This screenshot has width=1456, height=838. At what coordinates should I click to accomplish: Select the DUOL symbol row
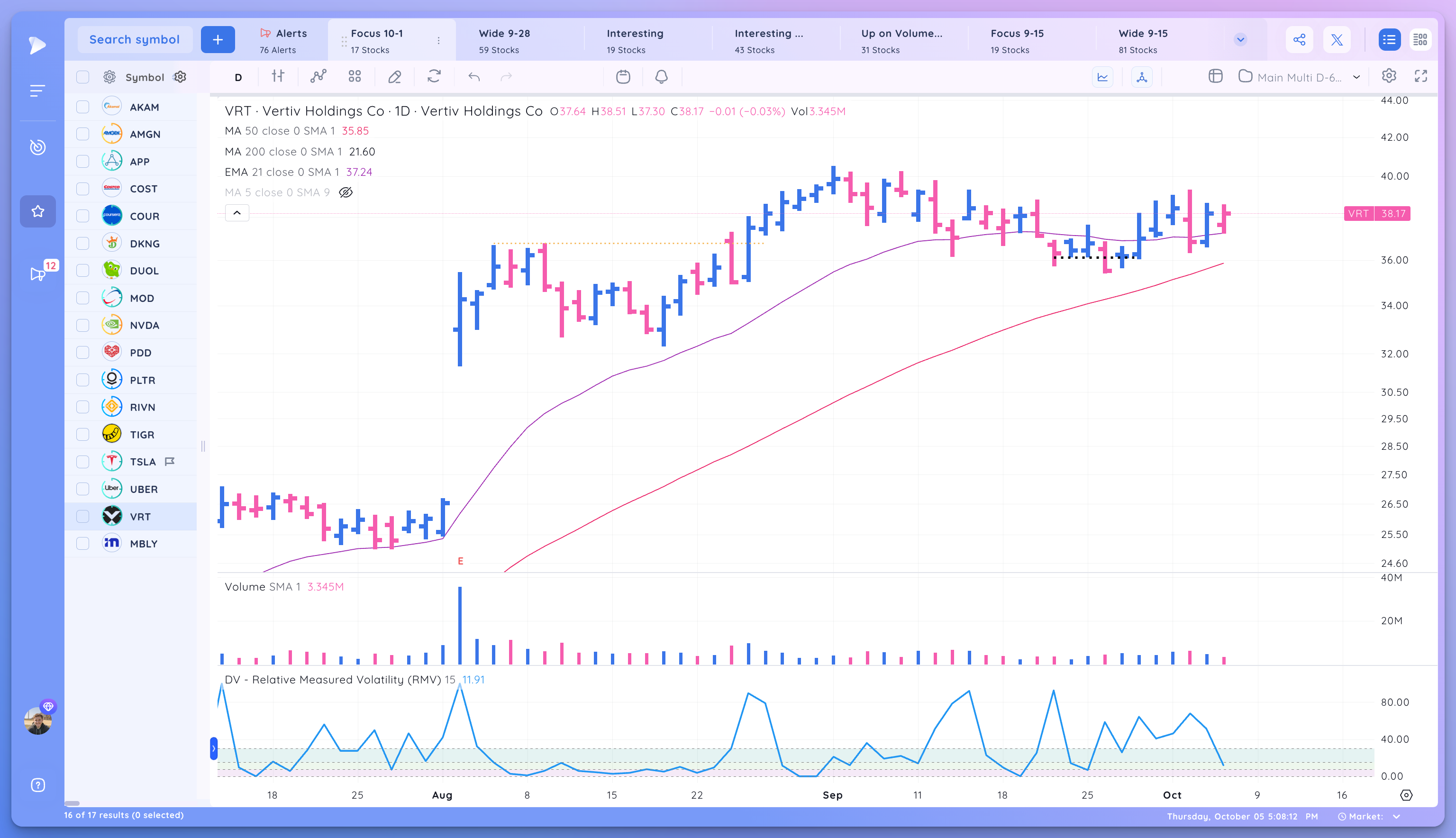point(131,271)
